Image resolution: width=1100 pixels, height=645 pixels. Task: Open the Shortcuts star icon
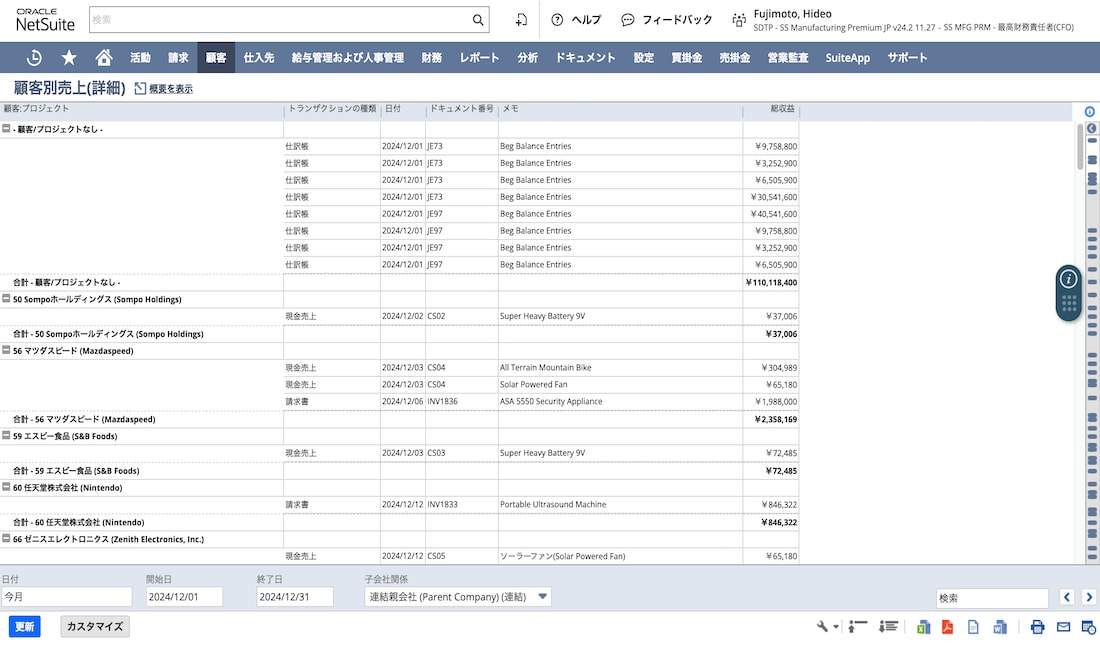(69, 58)
